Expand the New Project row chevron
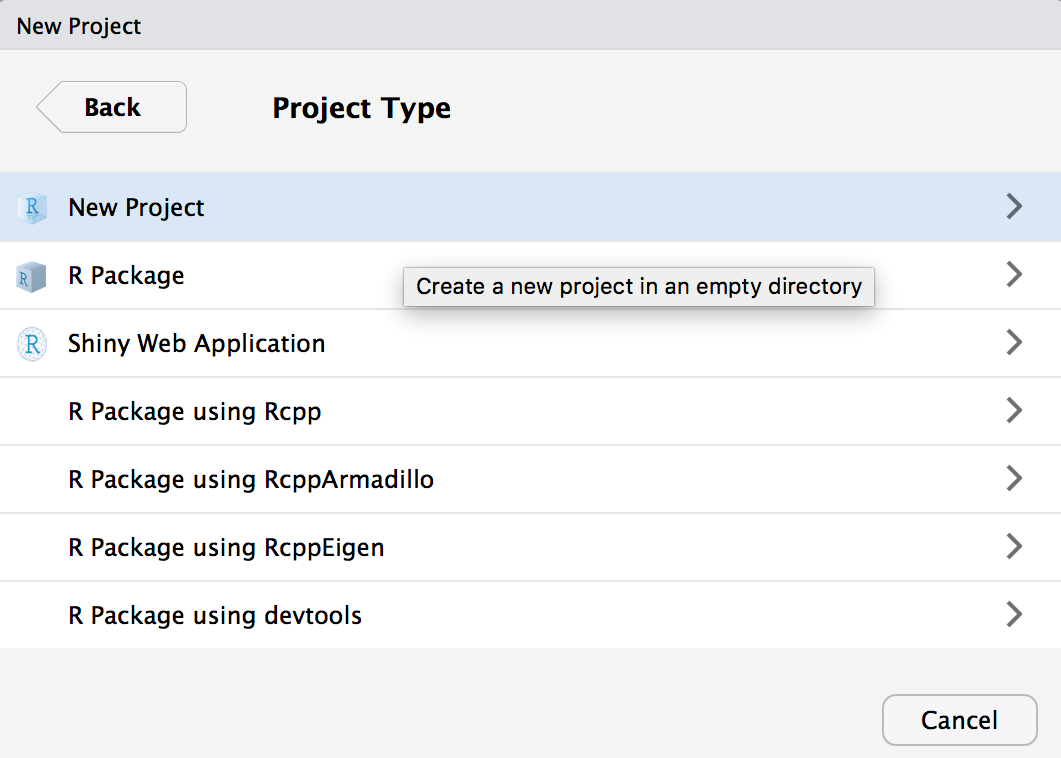1061x758 pixels. tap(1013, 207)
